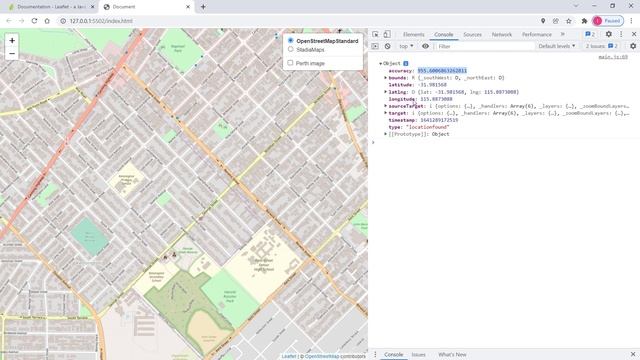Clear the console
This screenshot has width=640, height=360.
(387, 47)
